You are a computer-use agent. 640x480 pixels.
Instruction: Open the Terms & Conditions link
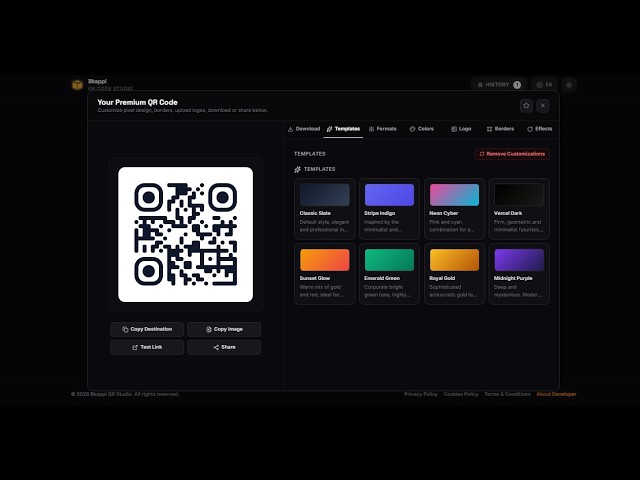[507, 394]
